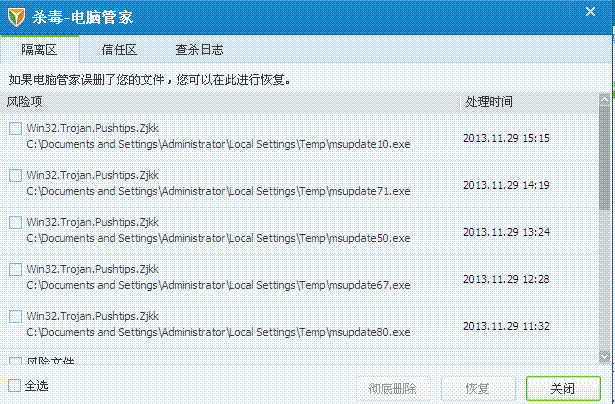Tick the checkbox for msupdate10.exe
Screen dimensions: 615x404
15,128
